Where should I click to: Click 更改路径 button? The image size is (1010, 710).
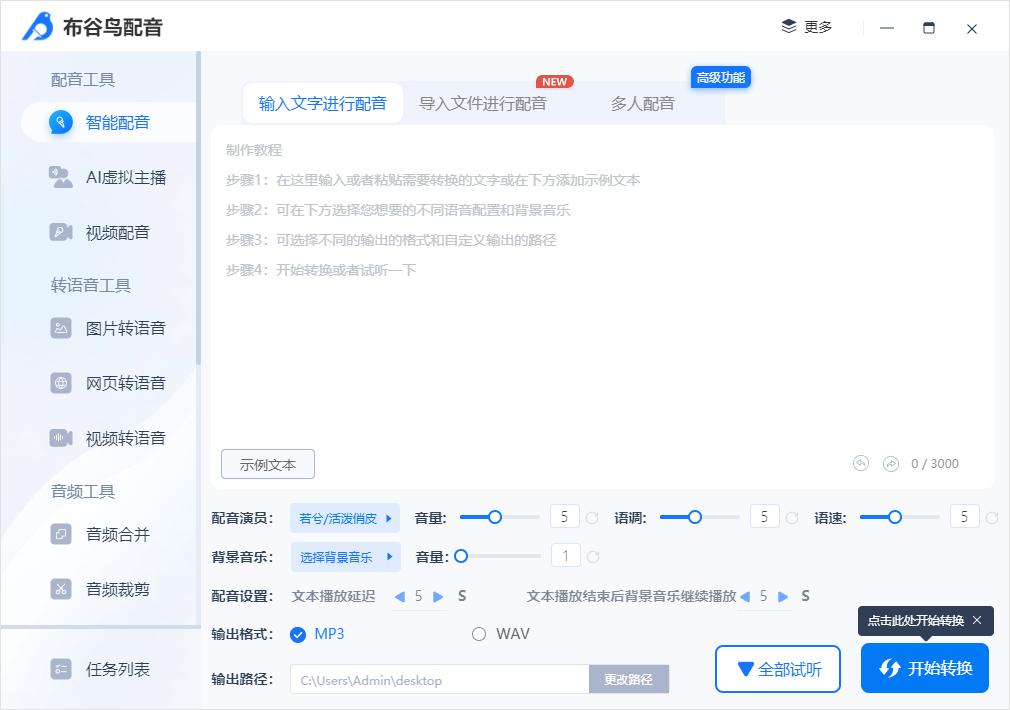point(629,679)
